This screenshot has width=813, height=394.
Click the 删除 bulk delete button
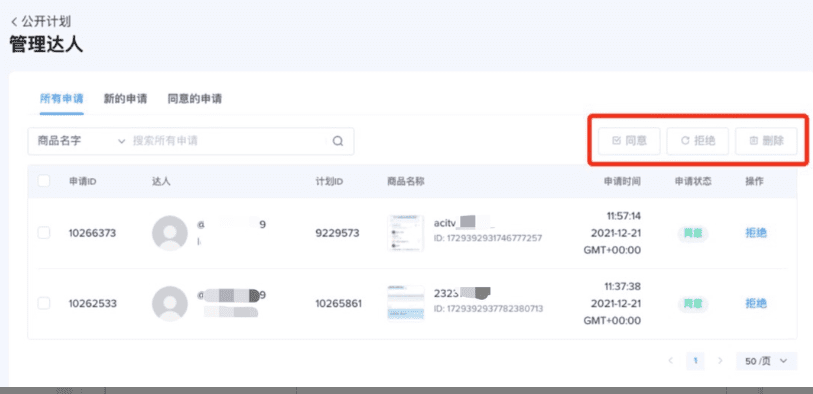766,140
